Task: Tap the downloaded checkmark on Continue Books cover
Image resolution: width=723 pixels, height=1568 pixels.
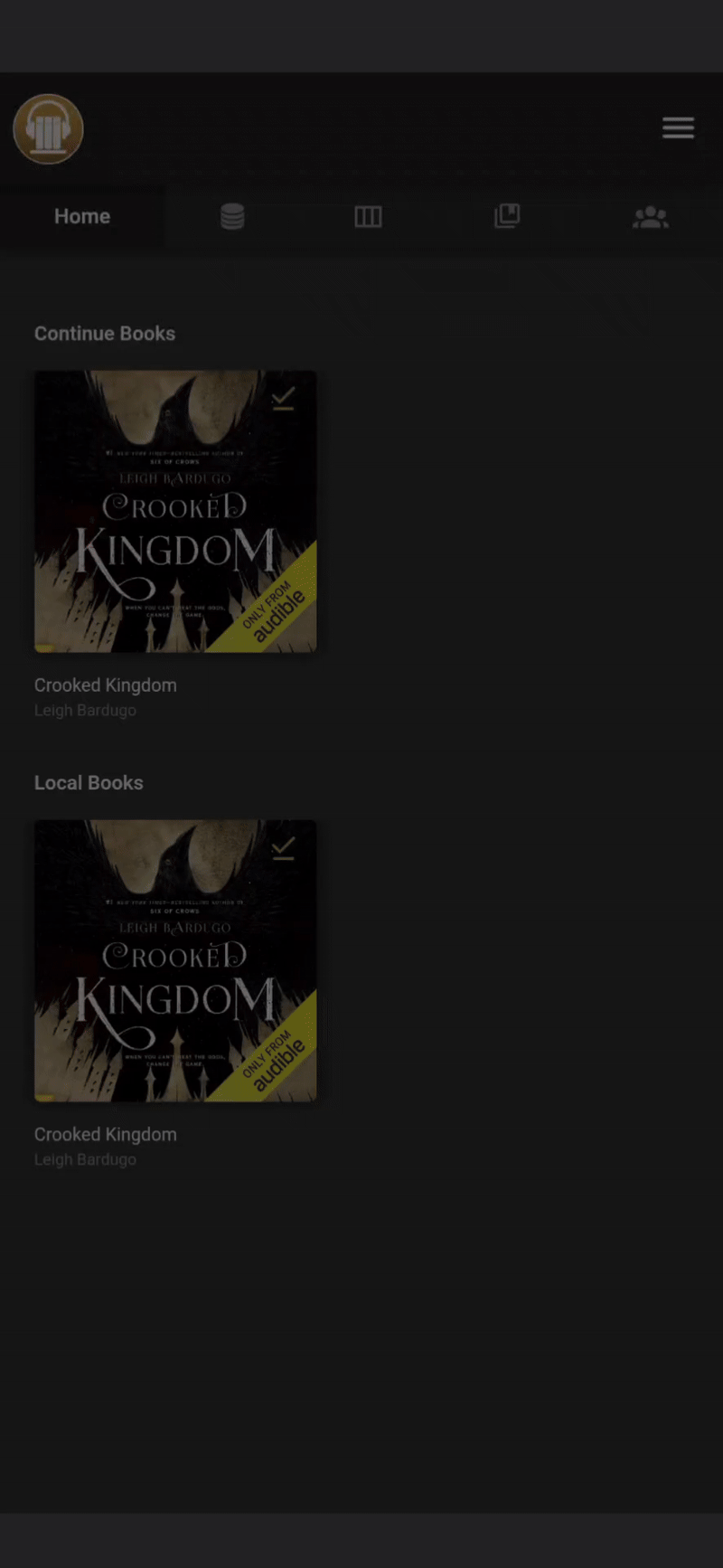Action: [x=283, y=399]
